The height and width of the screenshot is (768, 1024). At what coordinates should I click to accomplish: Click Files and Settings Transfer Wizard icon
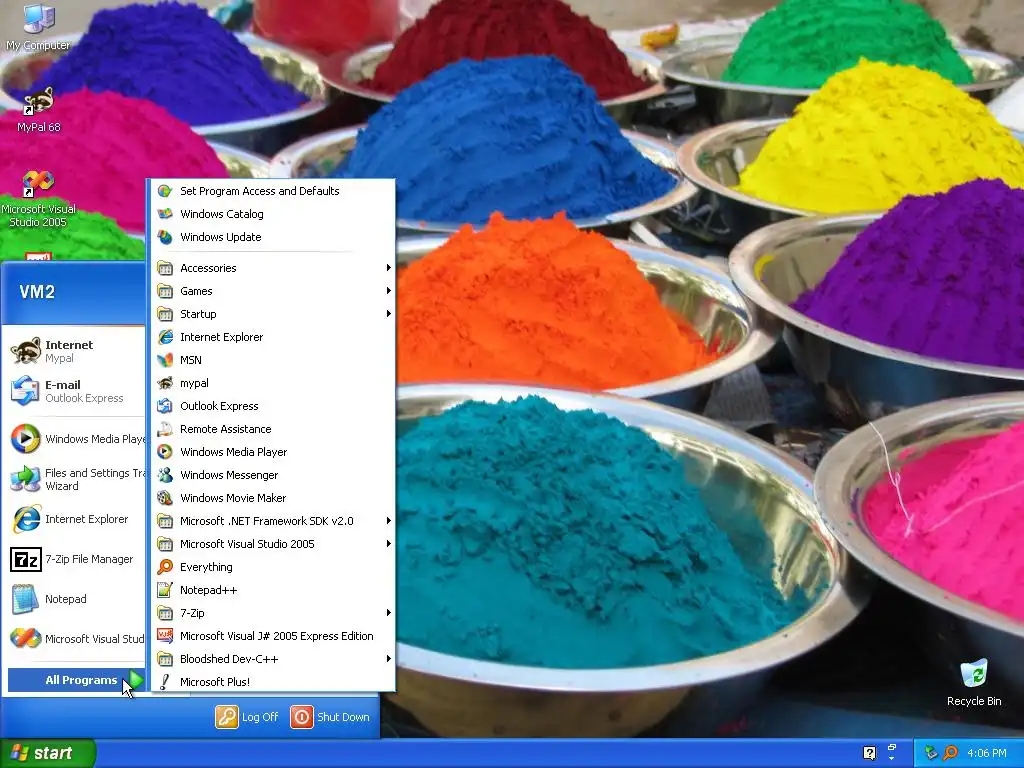pos(25,479)
